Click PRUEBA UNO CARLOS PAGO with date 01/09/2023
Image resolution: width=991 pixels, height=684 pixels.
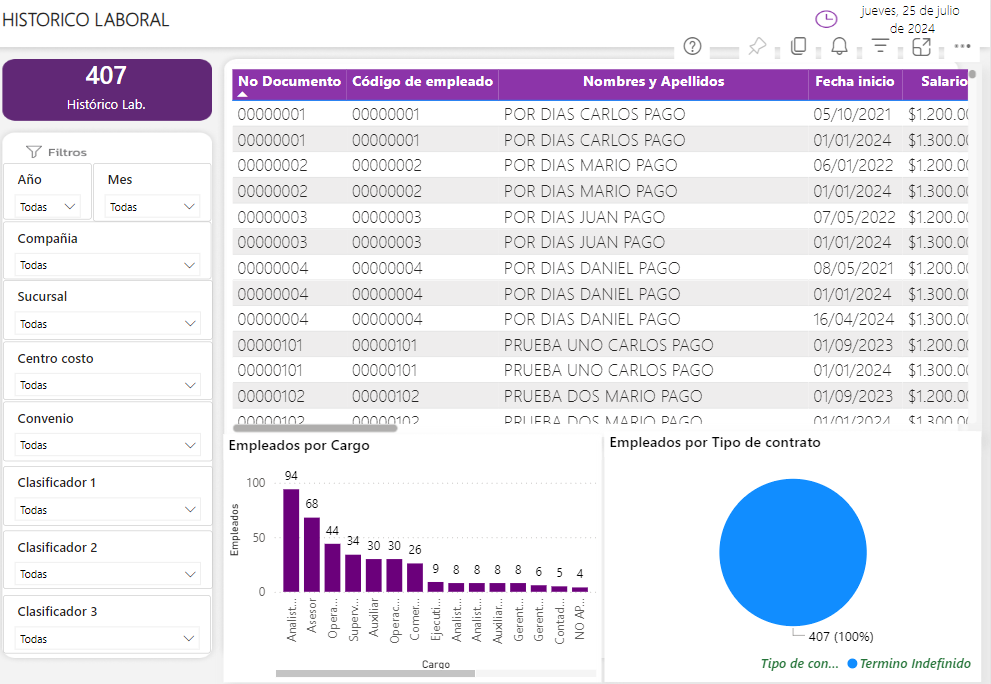pos(609,345)
